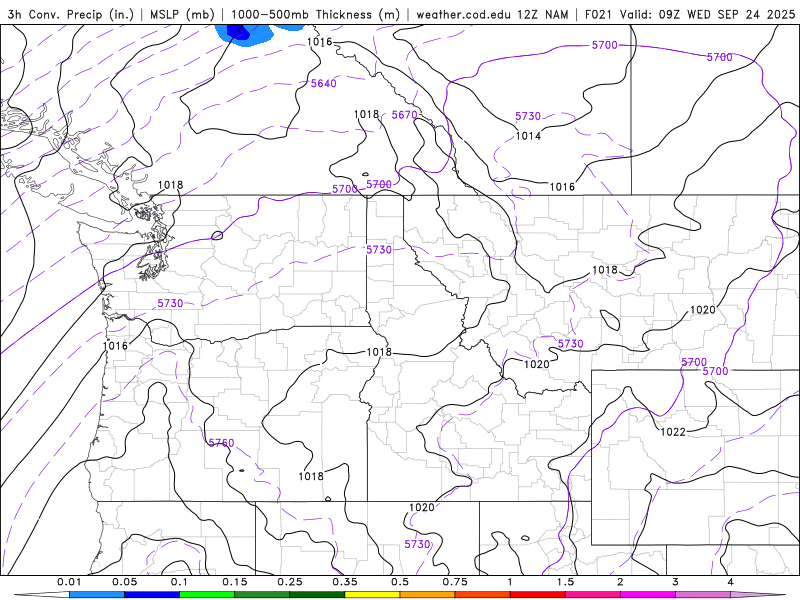Click the purple '5640' thickness label
800x600 pixels.
[323, 83]
